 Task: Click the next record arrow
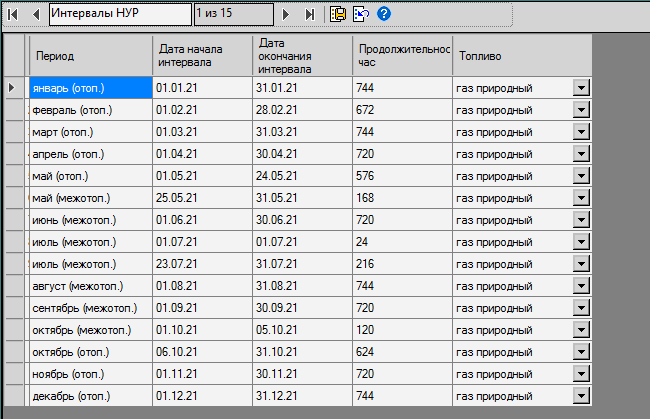pos(287,14)
